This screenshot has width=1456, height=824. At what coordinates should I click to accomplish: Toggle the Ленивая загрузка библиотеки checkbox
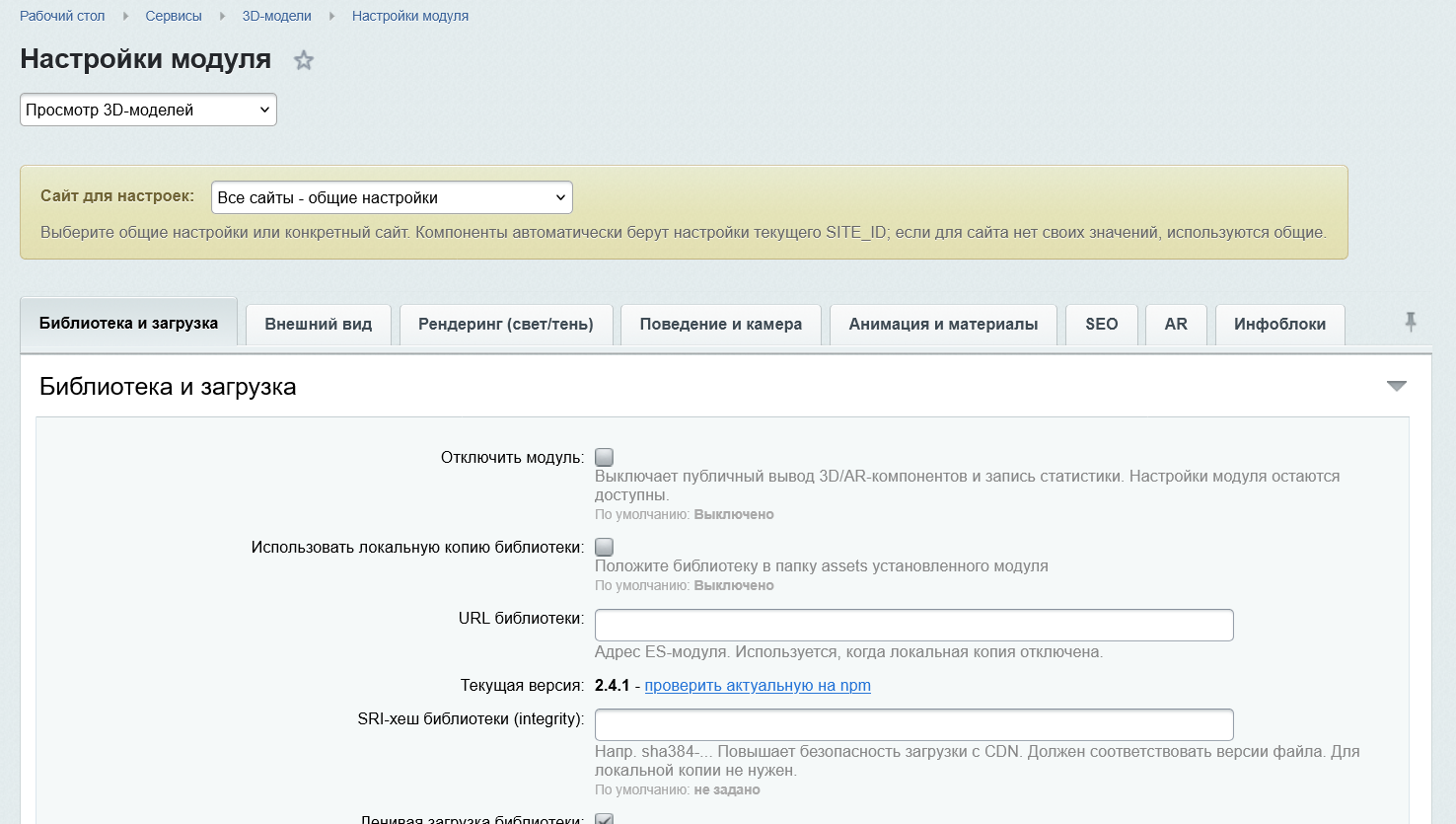coord(605,818)
